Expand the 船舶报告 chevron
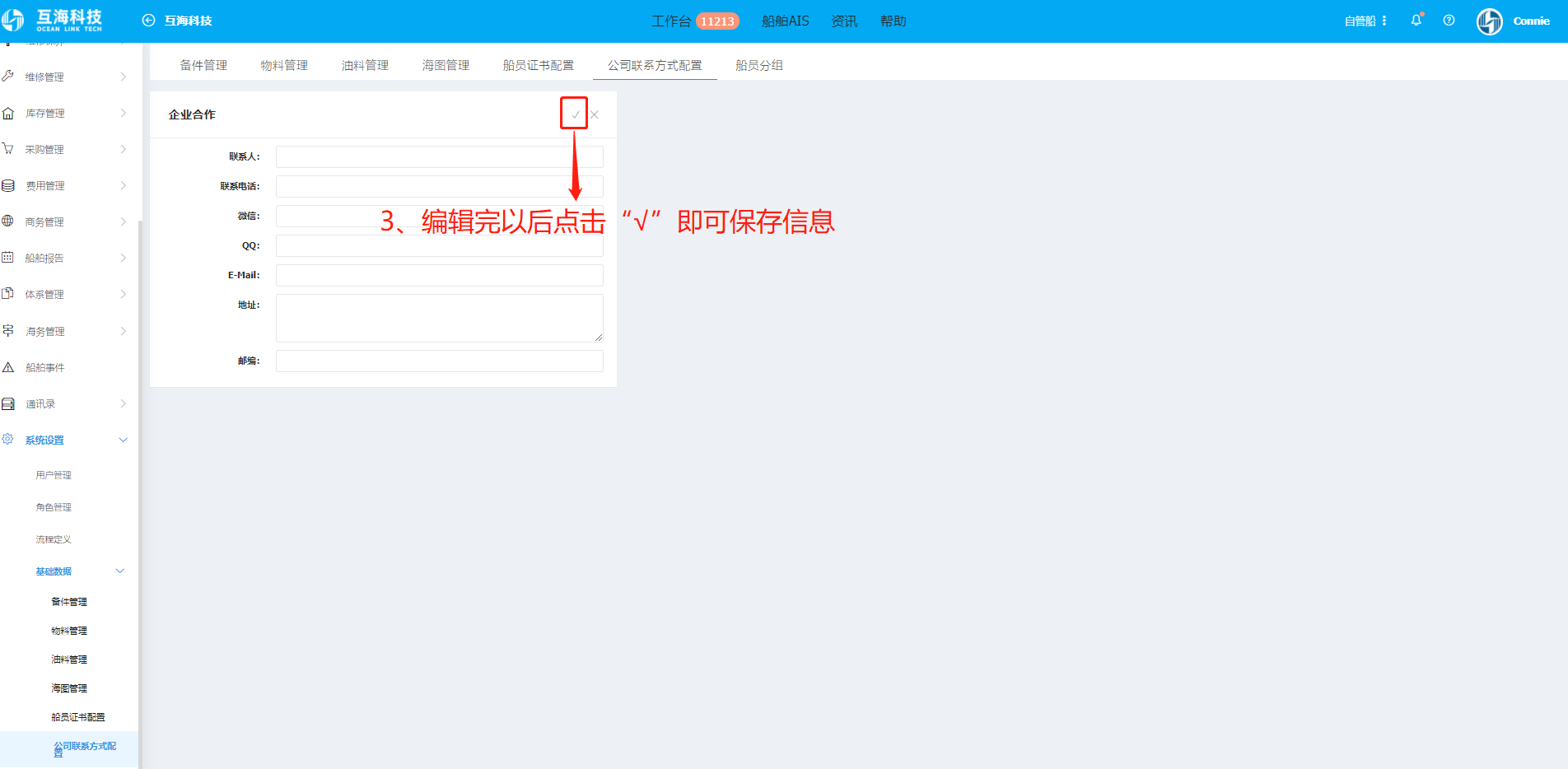Image resolution: width=1568 pixels, height=769 pixels. point(124,258)
